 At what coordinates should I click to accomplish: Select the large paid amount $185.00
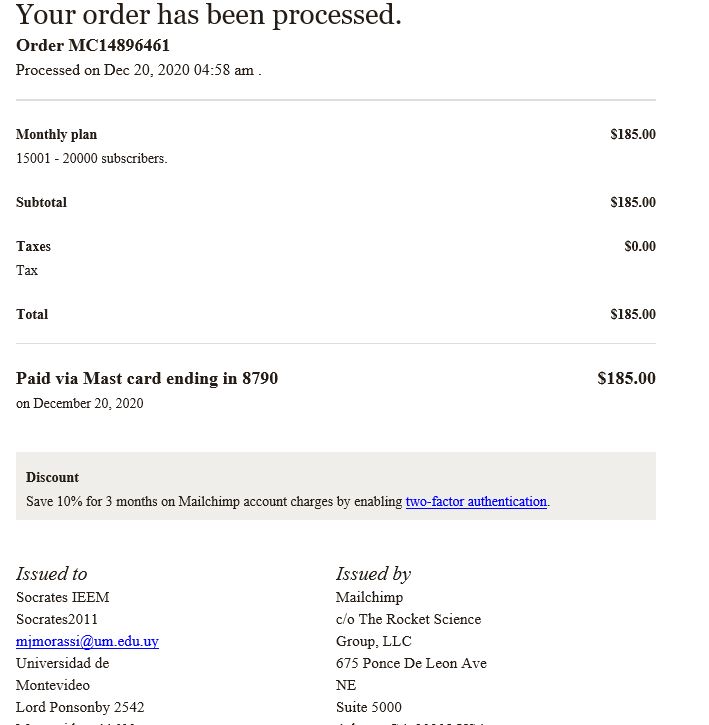pyautogui.click(x=626, y=378)
